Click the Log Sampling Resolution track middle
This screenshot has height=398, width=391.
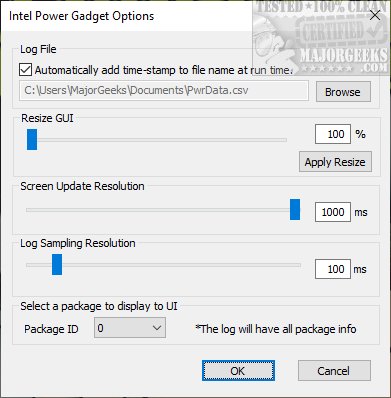pos(163,265)
